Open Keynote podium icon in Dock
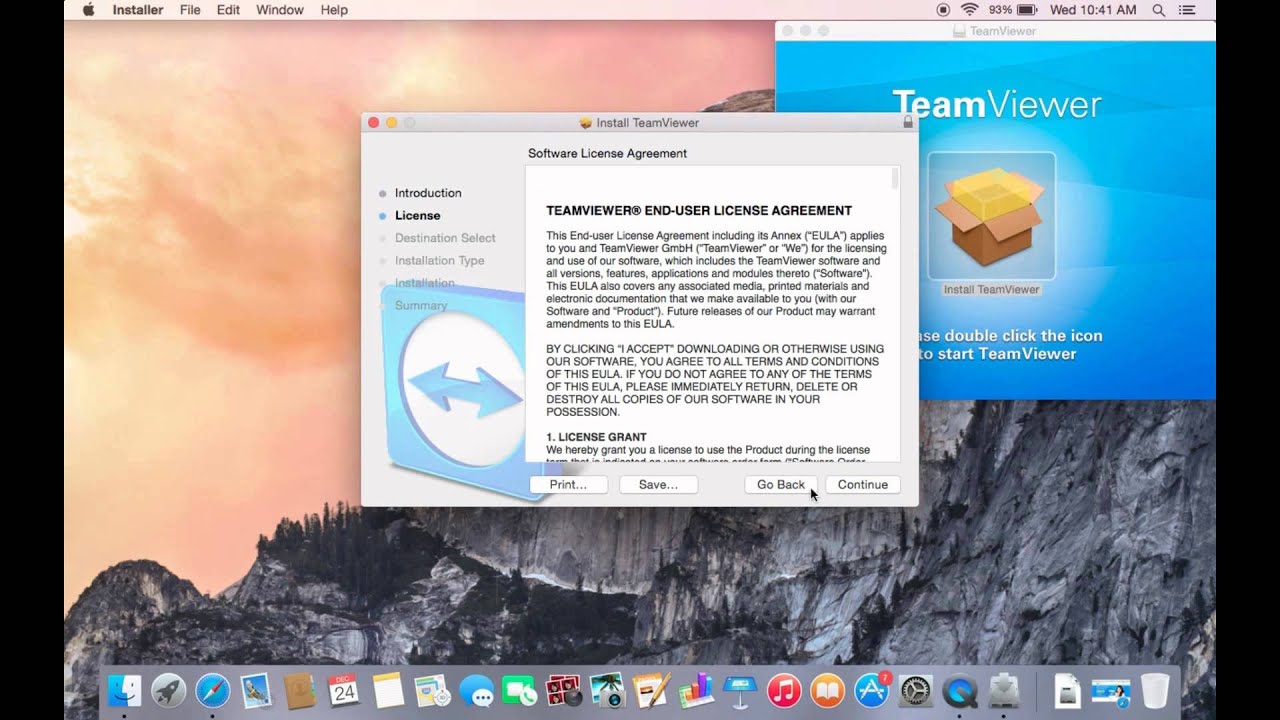The width and height of the screenshot is (1280, 720). click(740, 690)
